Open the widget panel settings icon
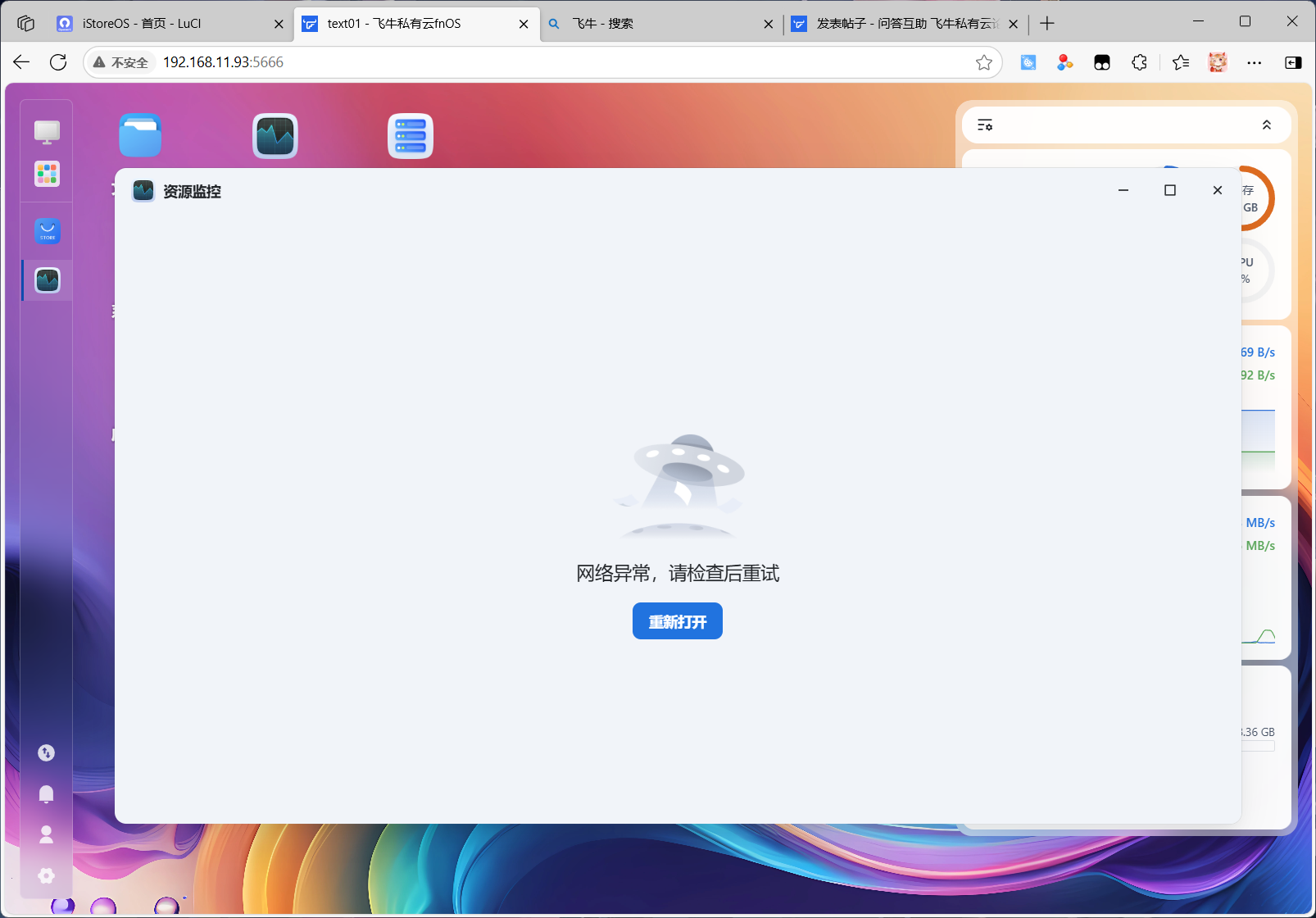1316x918 pixels. pos(985,125)
